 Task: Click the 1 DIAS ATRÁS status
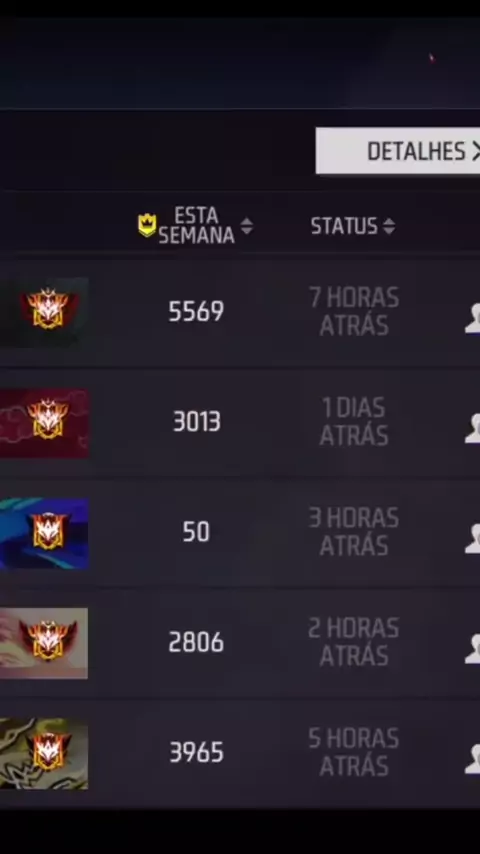(x=354, y=422)
